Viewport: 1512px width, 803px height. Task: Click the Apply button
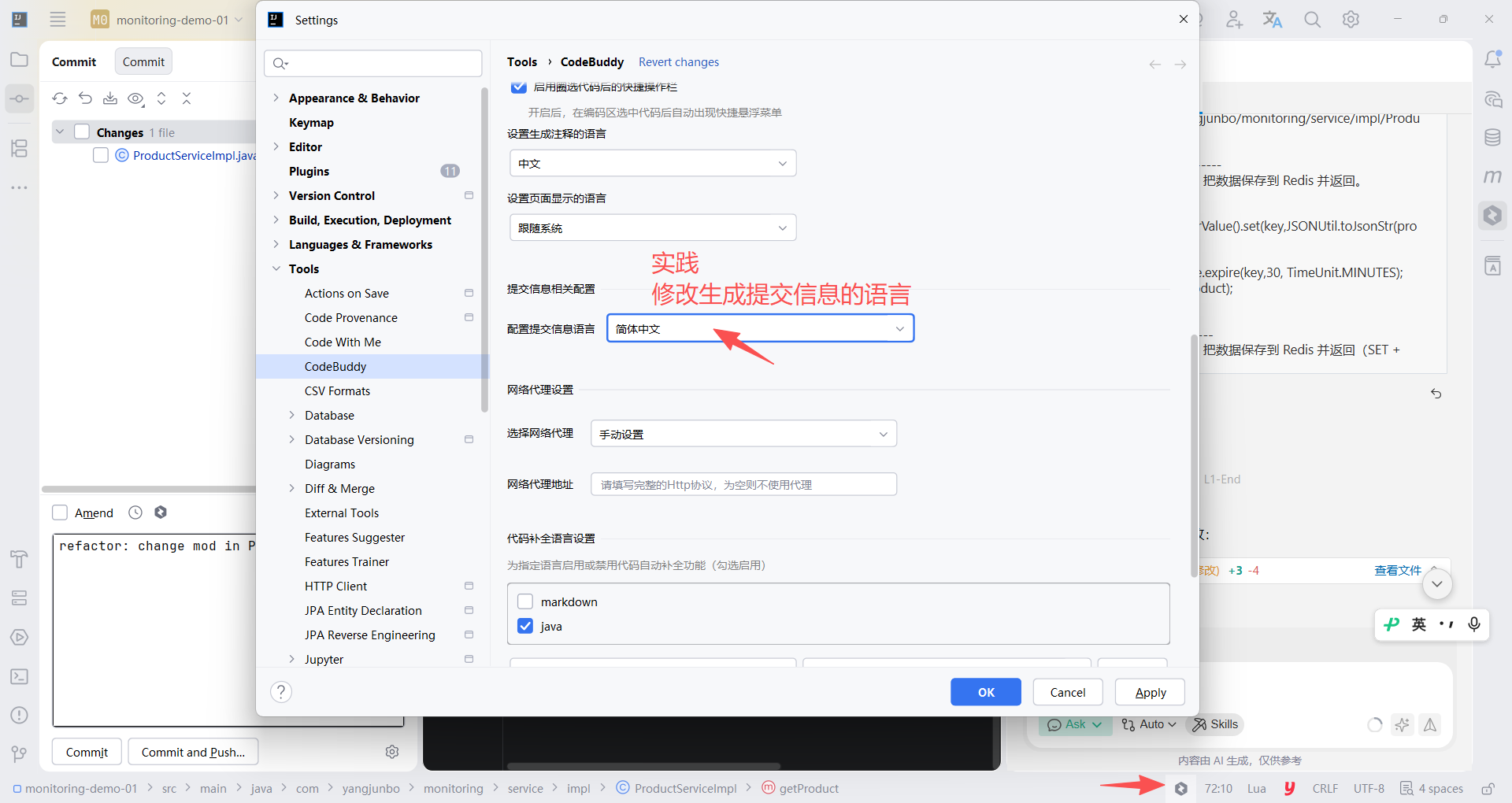[1151, 692]
